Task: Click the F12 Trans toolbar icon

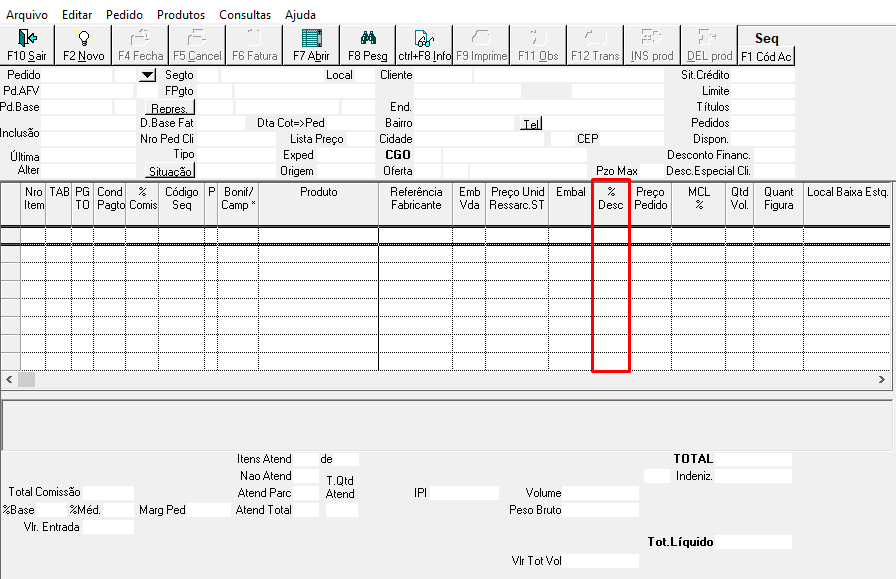Action: click(595, 45)
